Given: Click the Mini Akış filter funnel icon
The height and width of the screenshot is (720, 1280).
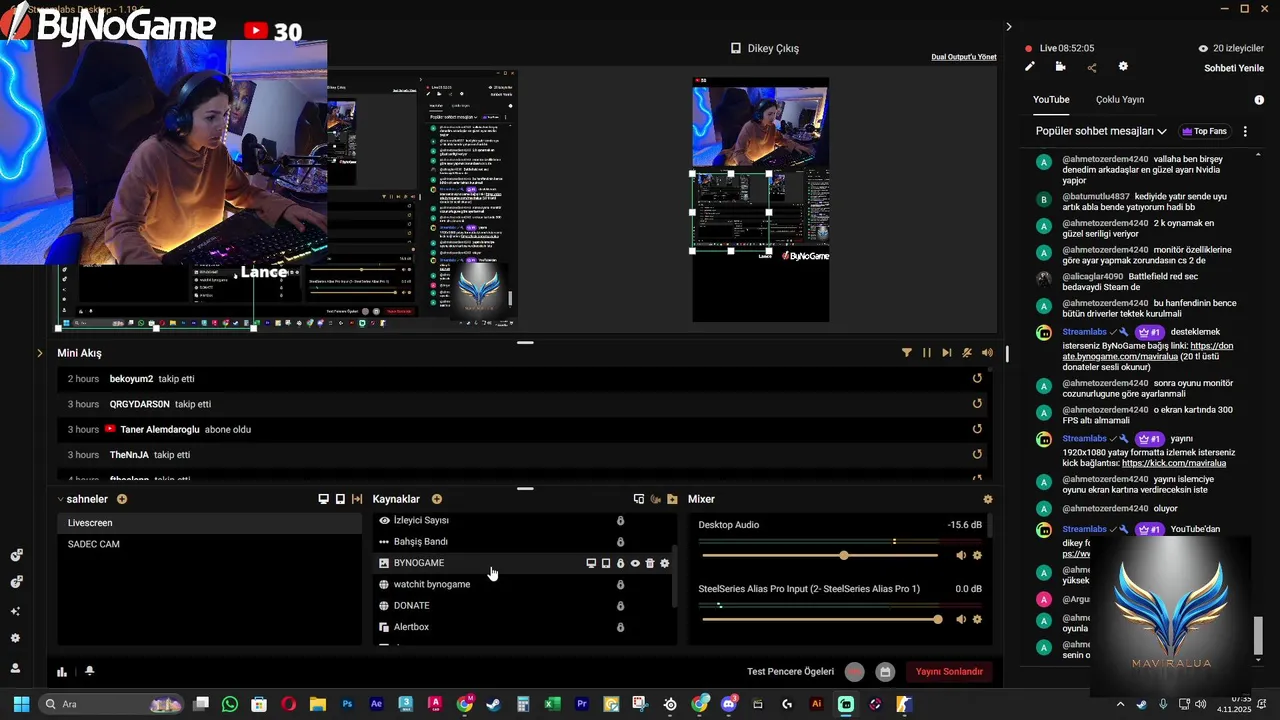Looking at the screenshot, I should [x=907, y=353].
